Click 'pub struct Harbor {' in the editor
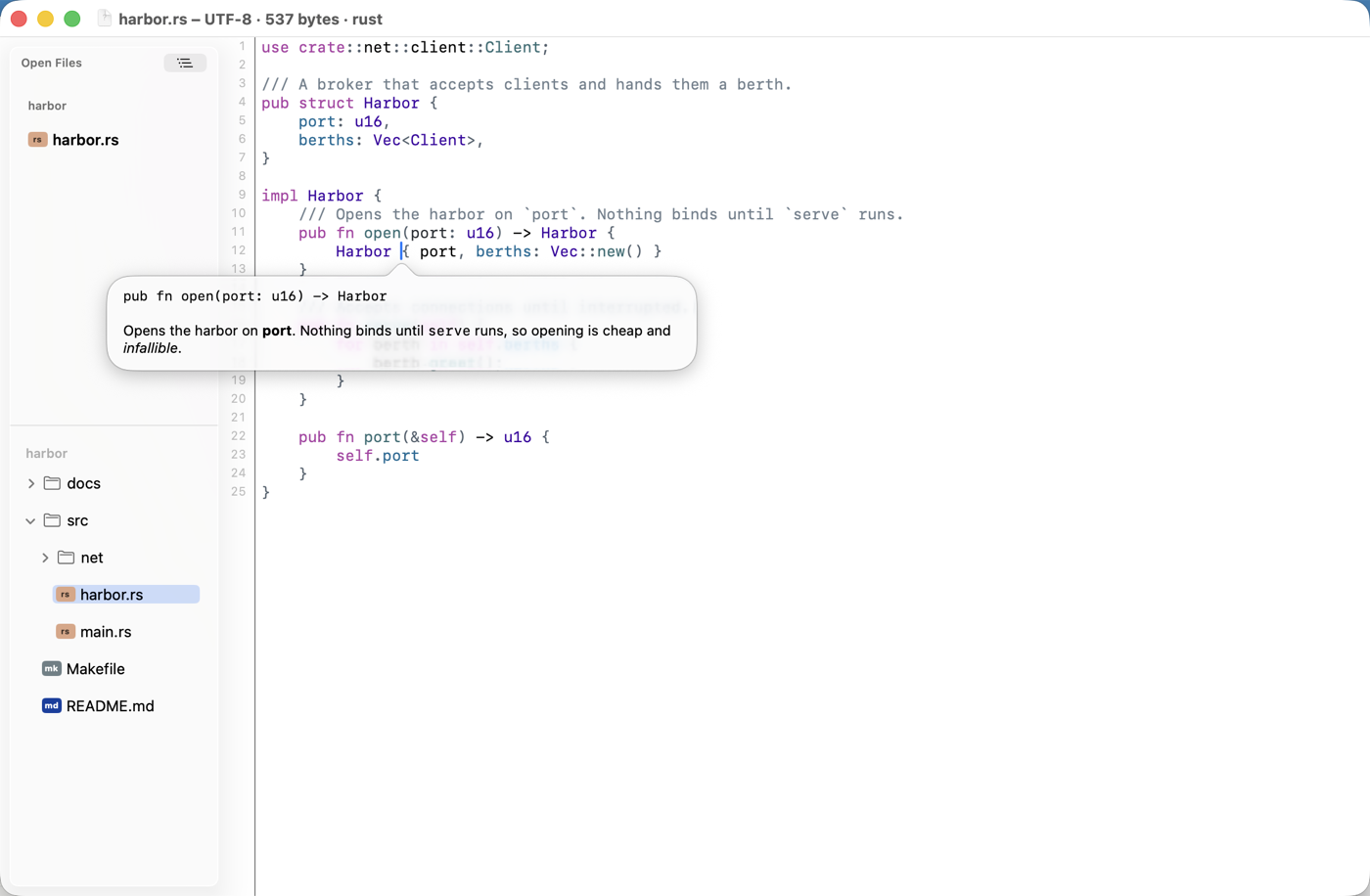1370x896 pixels. 349,103
